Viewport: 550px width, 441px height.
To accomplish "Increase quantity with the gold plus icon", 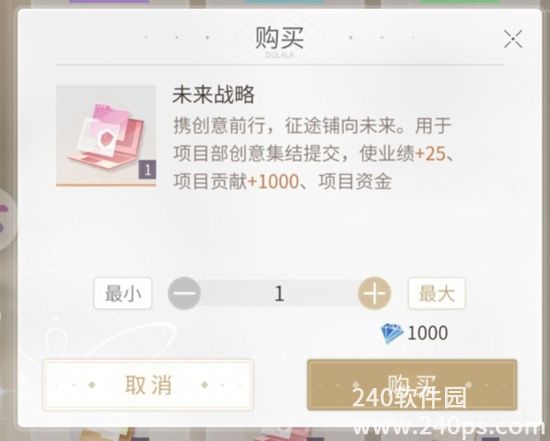I will click(x=374, y=293).
